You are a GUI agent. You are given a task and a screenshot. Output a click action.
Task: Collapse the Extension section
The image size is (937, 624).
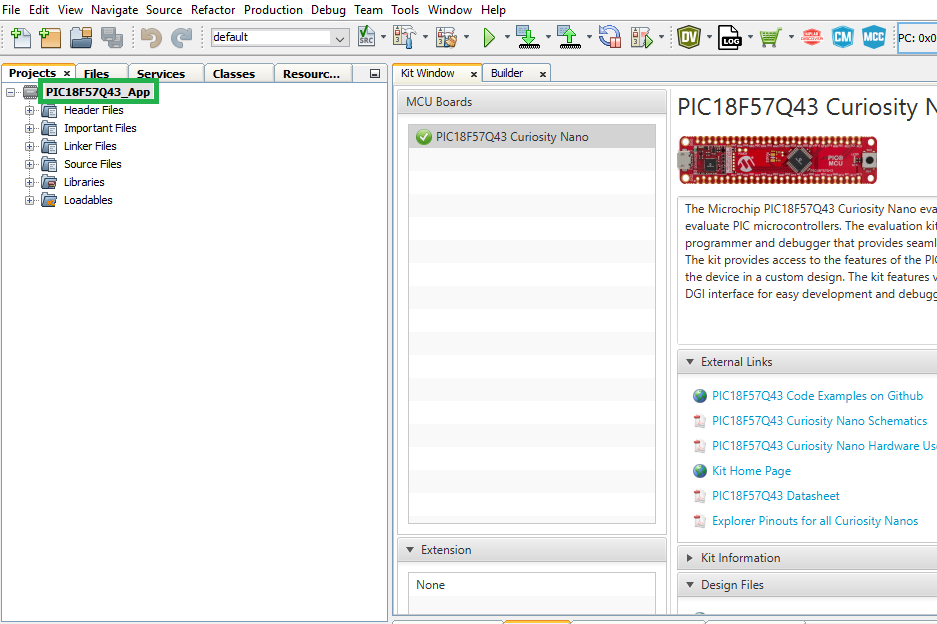[x=410, y=550]
